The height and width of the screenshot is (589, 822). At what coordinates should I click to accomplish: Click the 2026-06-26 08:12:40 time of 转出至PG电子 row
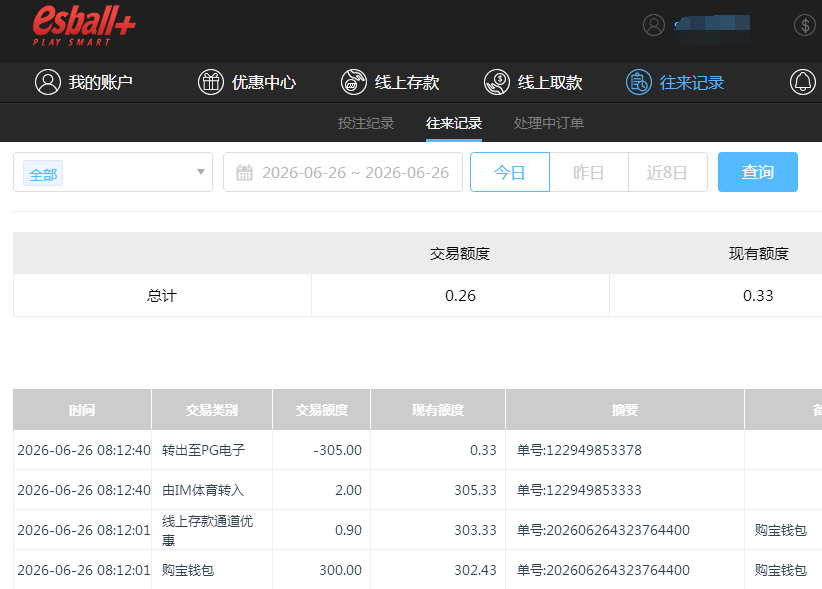coord(84,450)
